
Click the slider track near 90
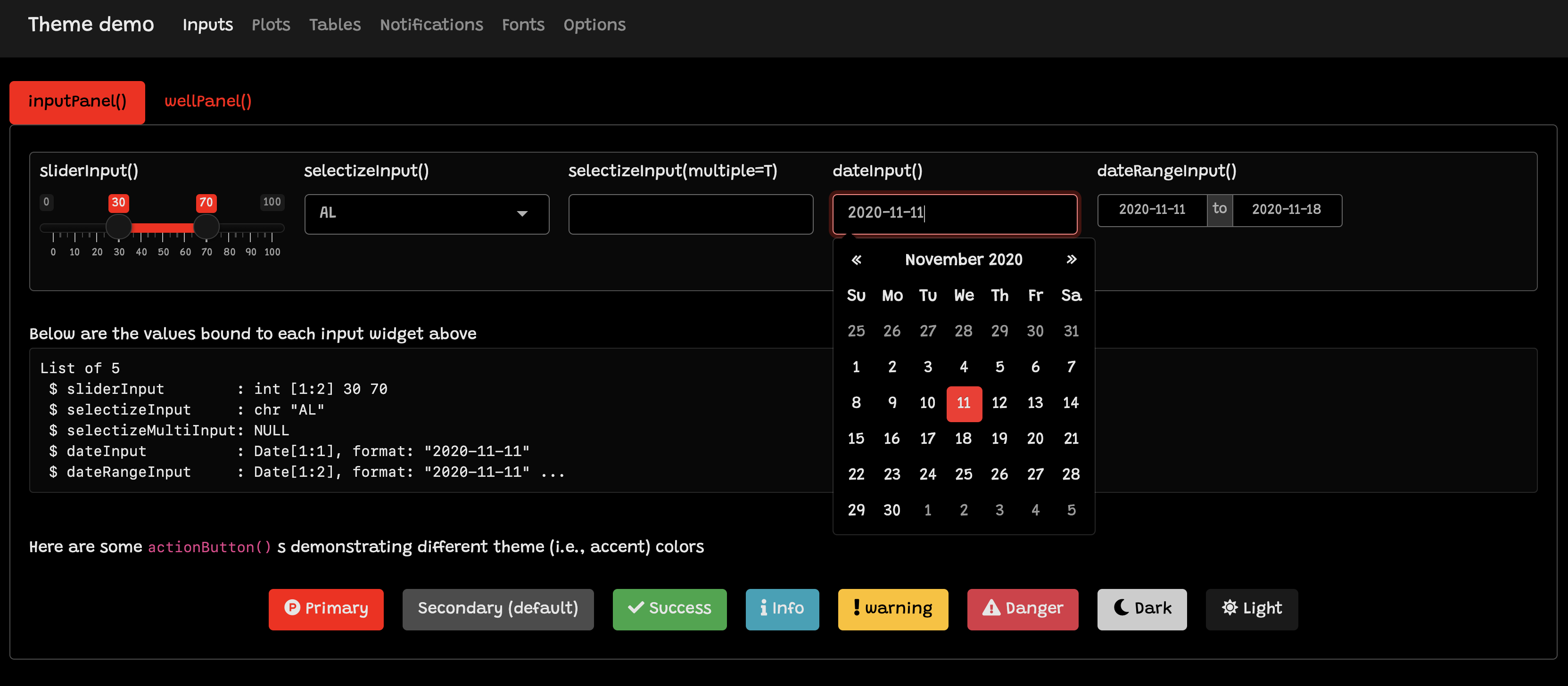250,228
